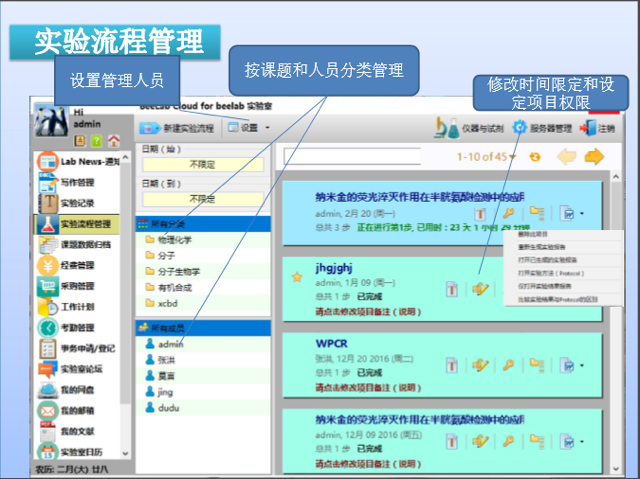Go to next page with right arrow
Image resolution: width=640 pixels, height=479 pixels.
pyautogui.click(x=594, y=157)
